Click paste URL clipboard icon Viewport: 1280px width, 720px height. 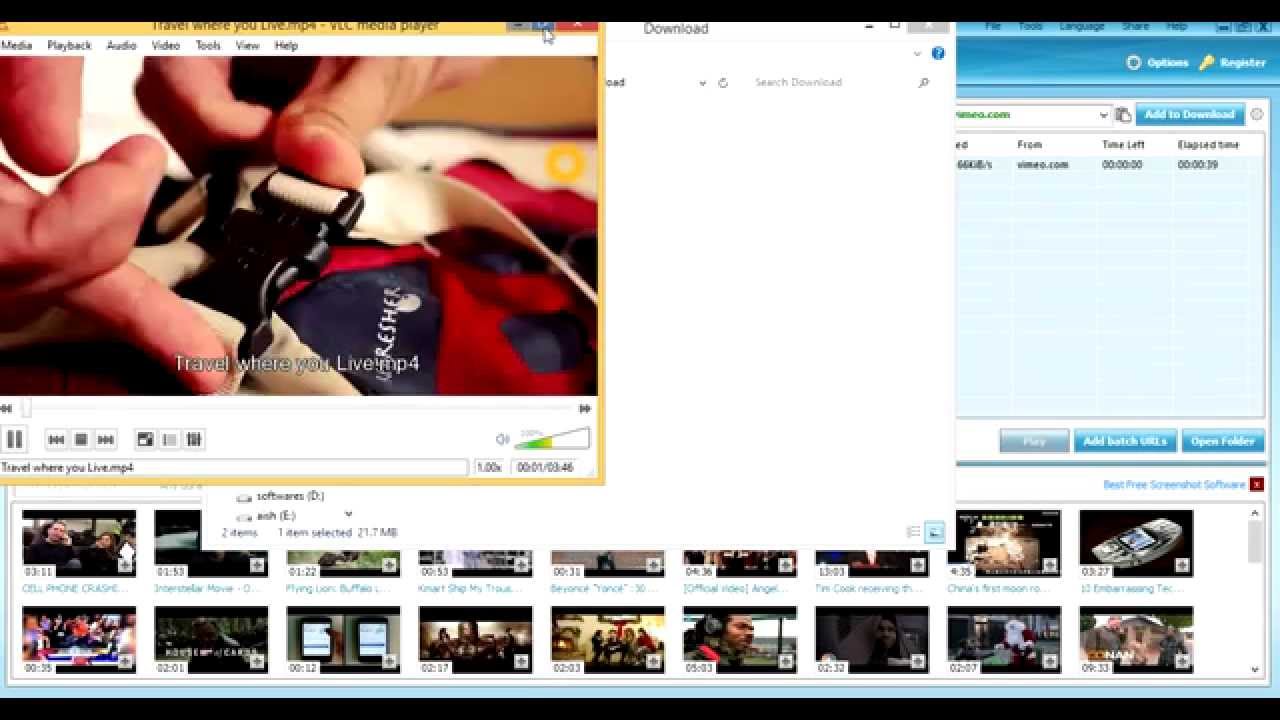[x=1123, y=115]
